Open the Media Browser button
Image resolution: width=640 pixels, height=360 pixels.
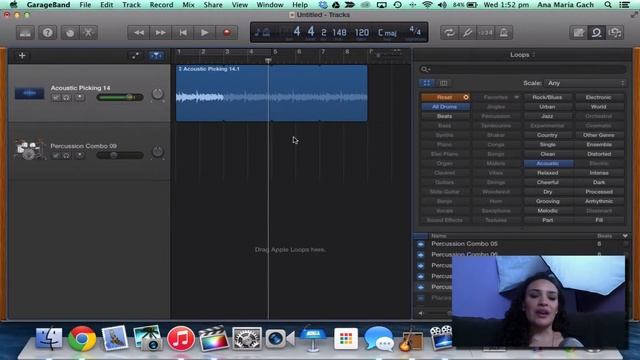[615, 33]
